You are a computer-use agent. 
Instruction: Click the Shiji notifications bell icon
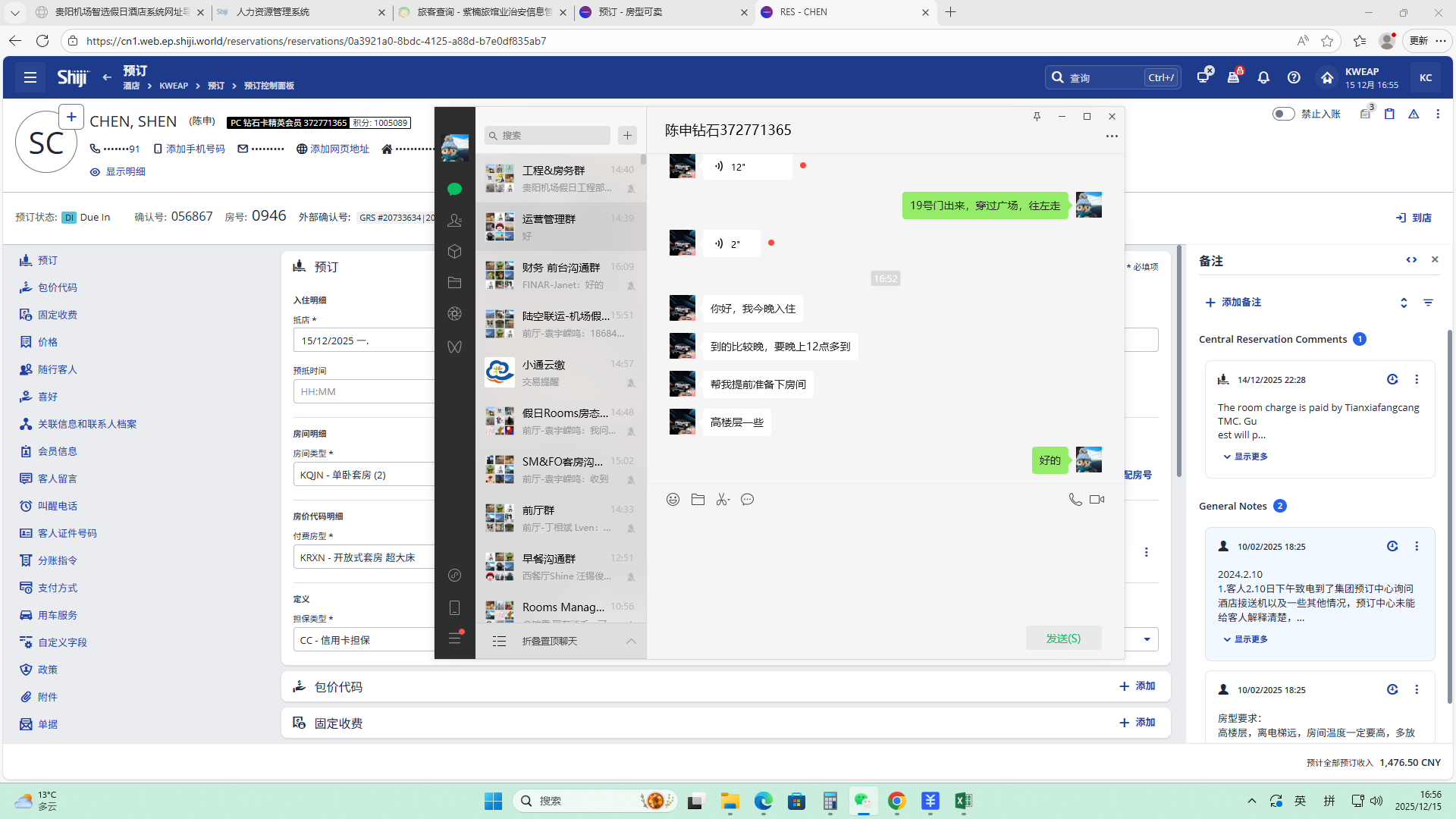pyautogui.click(x=1263, y=77)
